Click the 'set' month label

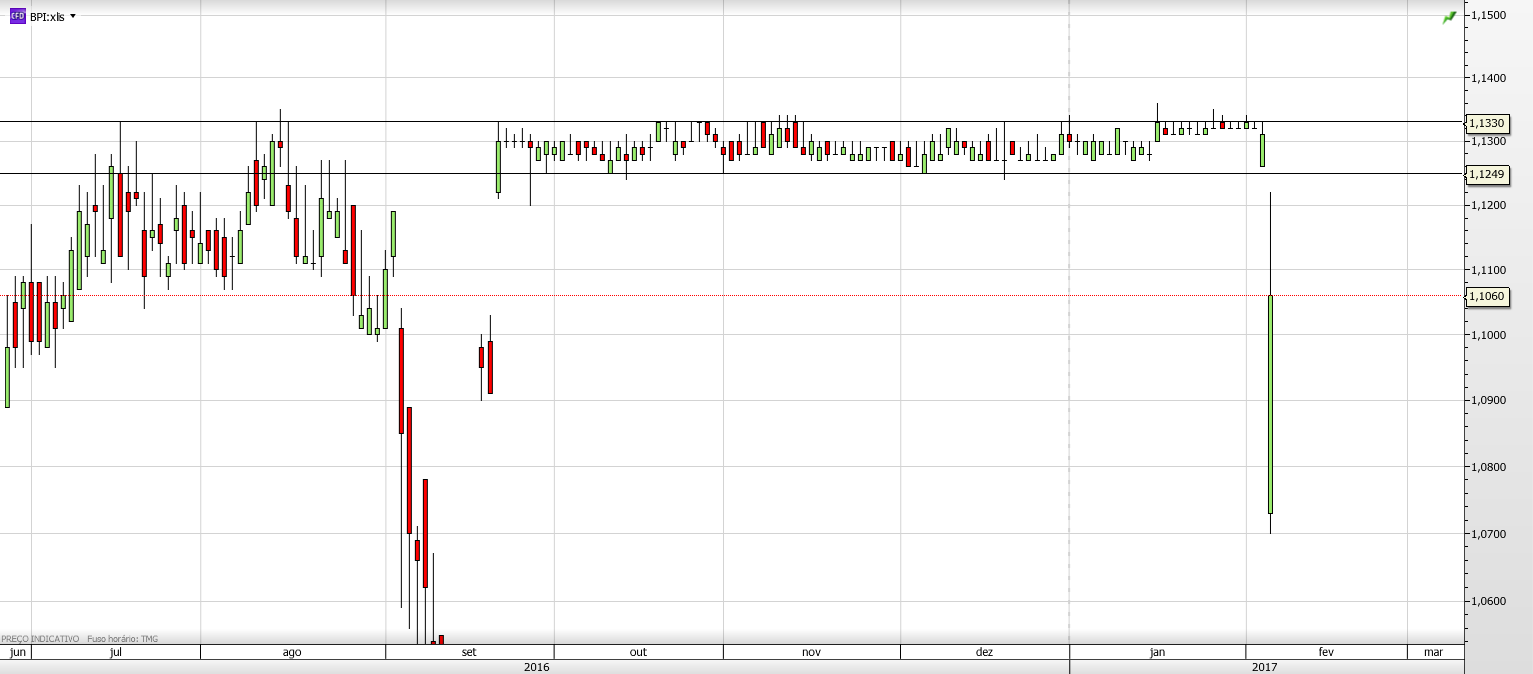point(469,652)
